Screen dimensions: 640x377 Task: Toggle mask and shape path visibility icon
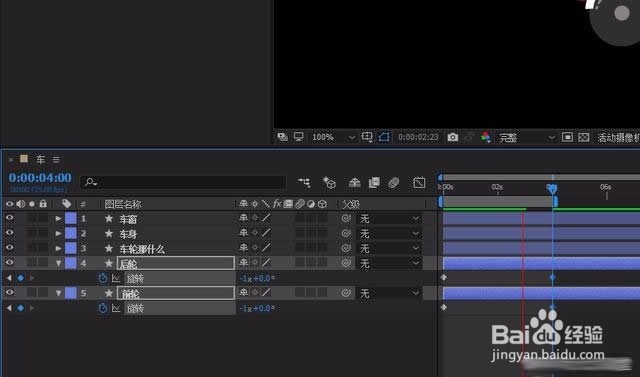[384, 137]
